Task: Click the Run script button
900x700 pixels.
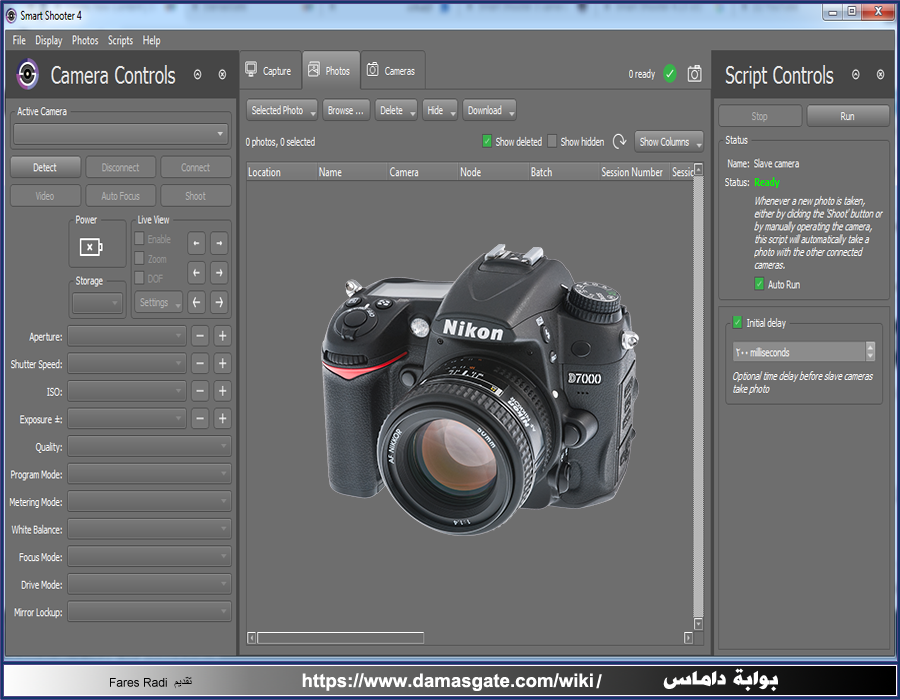Action: coord(848,116)
